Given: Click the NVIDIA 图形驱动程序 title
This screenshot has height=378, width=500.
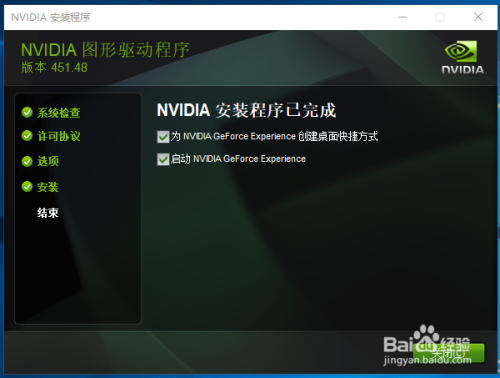Looking at the screenshot, I should [105, 50].
